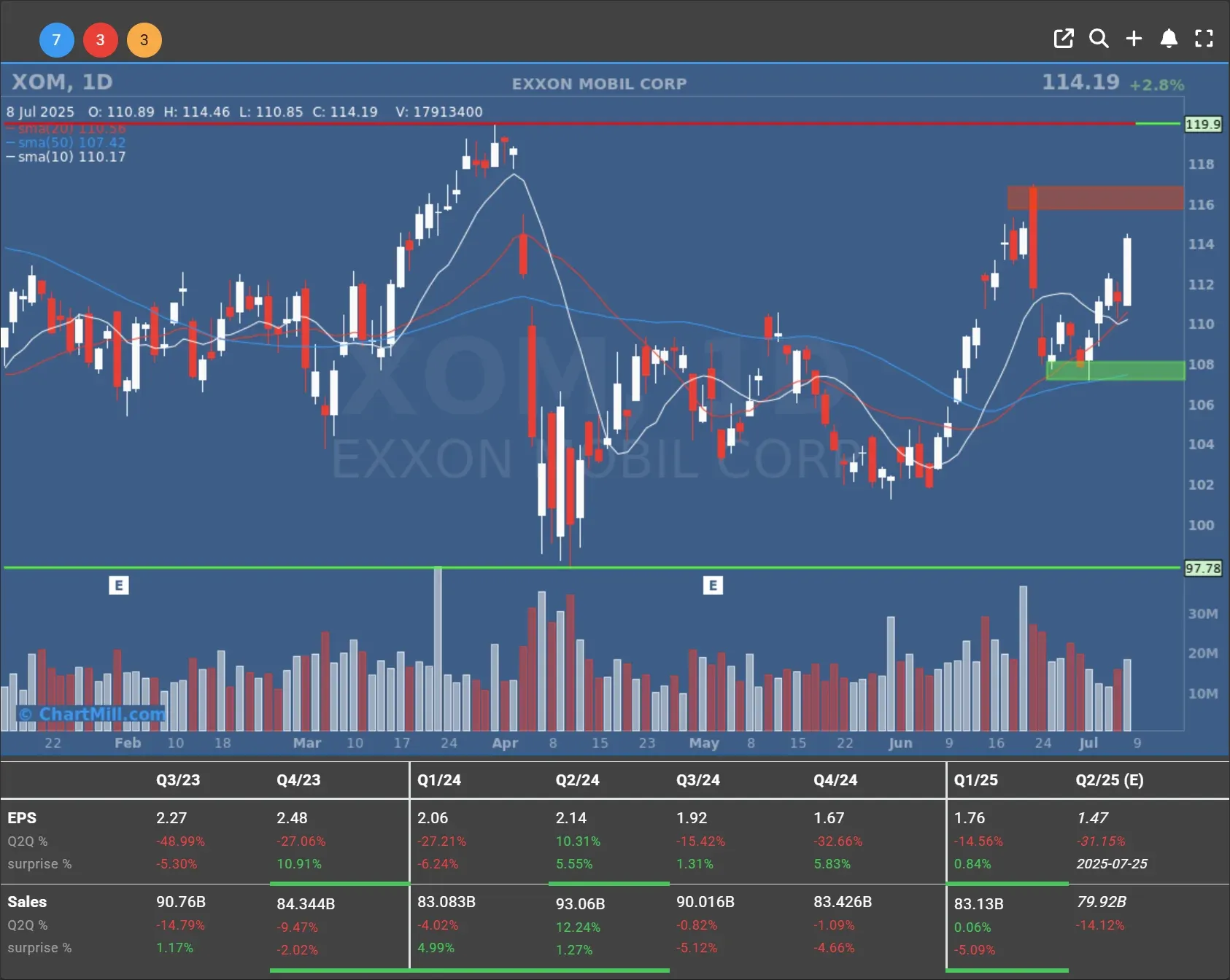This screenshot has height=980, width=1230.
Task: Click the Sales value 93.06B
Action: click(x=581, y=904)
